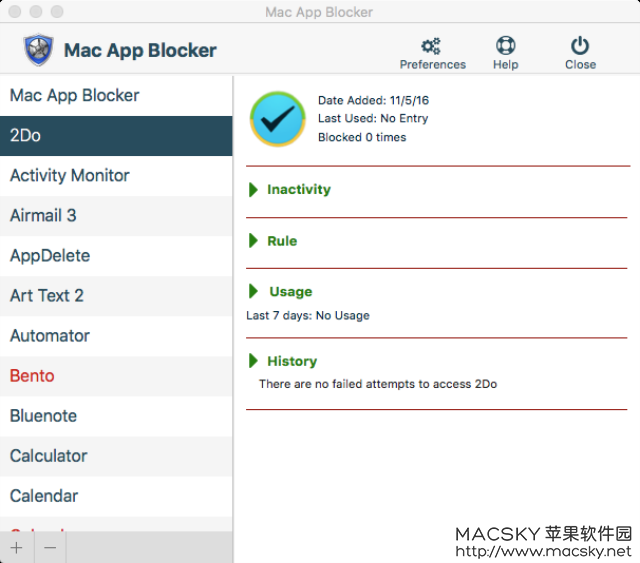The width and height of the screenshot is (640, 563).
Task: Select AppDelete in the list
Action: pyautogui.click(x=116, y=256)
